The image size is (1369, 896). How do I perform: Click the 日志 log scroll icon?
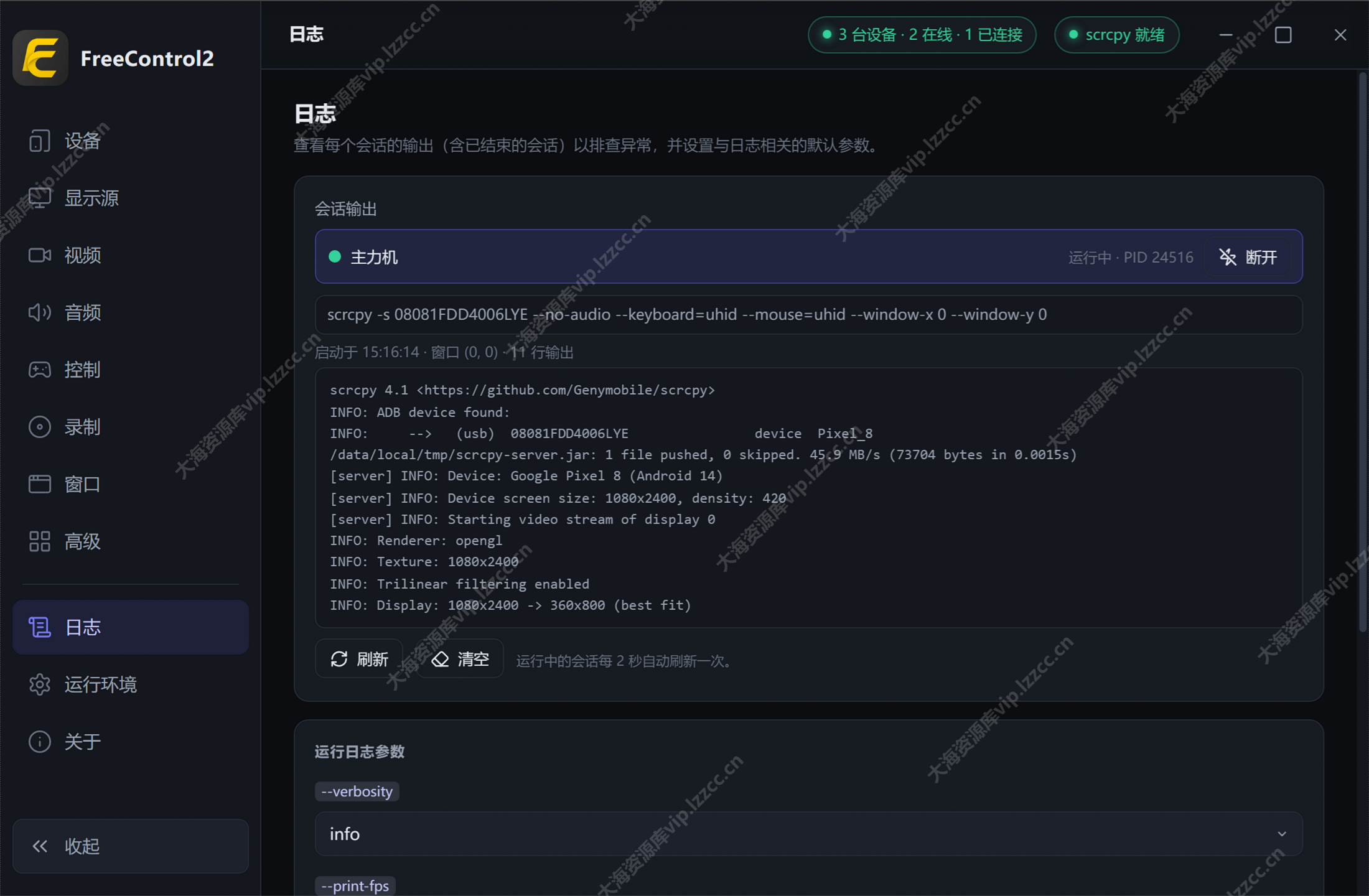tap(39, 627)
